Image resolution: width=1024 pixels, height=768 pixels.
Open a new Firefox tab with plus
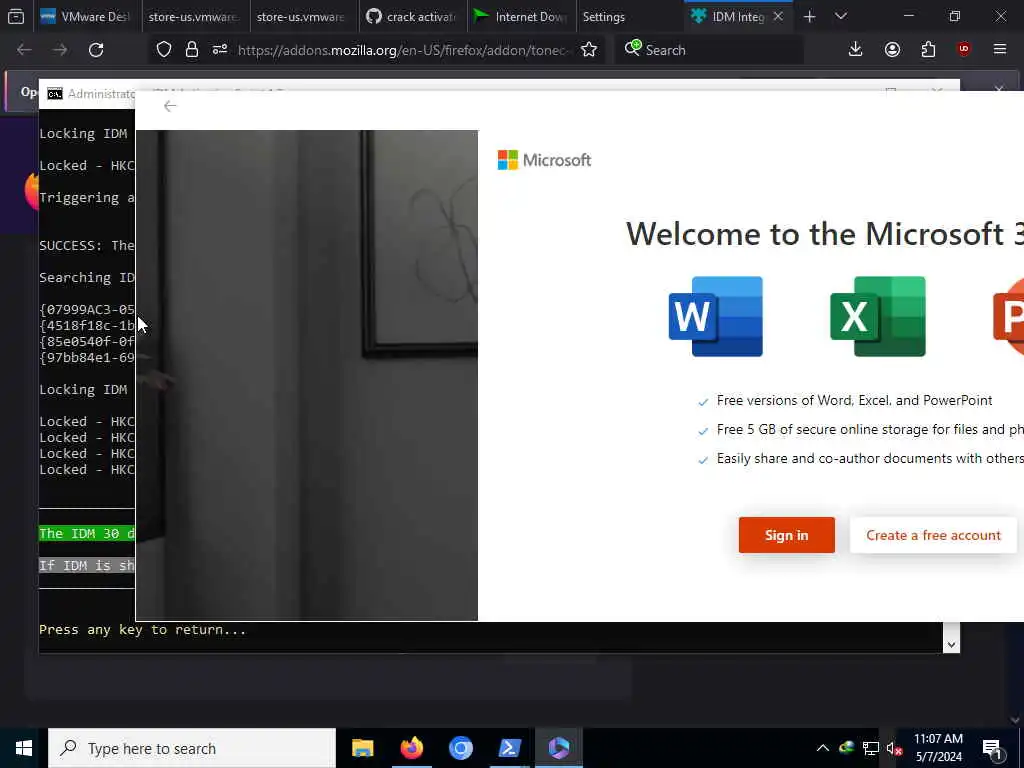pos(810,17)
